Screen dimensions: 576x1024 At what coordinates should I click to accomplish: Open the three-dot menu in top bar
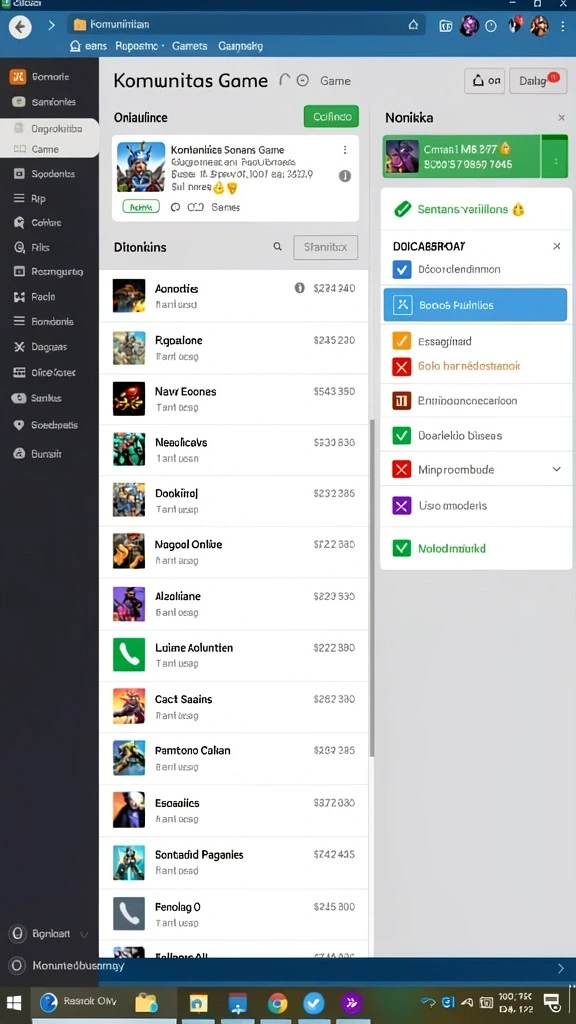[x=563, y=25]
